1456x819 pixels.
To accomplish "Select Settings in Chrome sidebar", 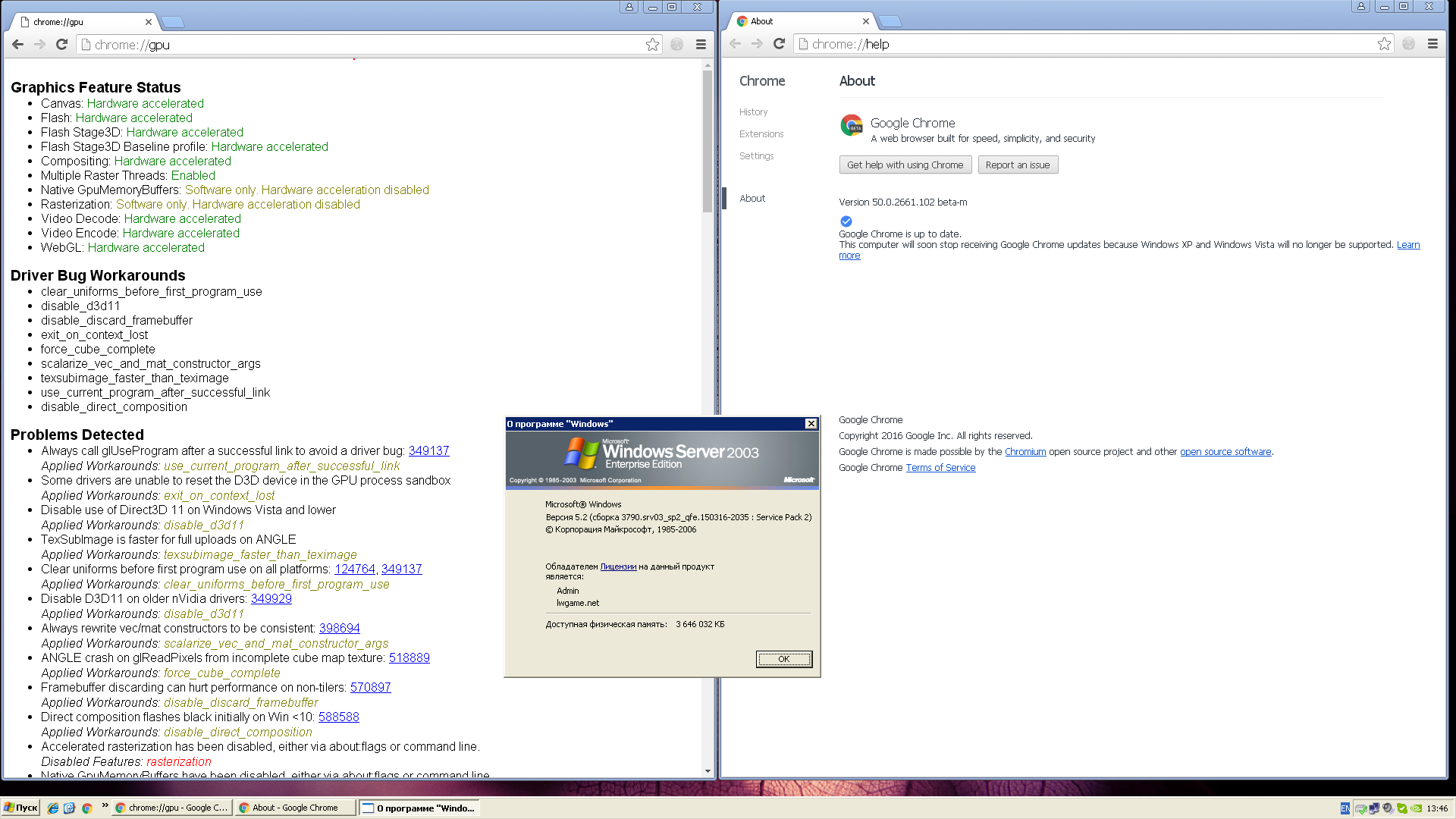I will (756, 156).
